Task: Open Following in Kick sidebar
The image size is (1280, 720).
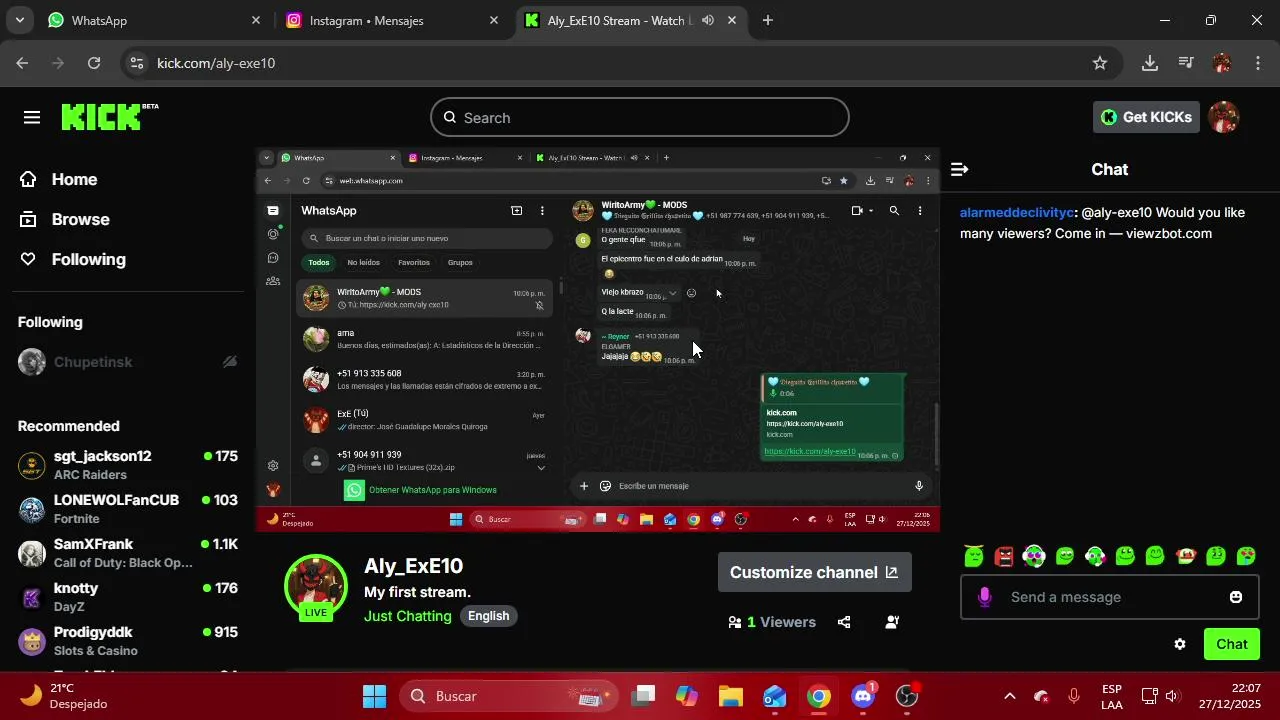Action: (73, 259)
